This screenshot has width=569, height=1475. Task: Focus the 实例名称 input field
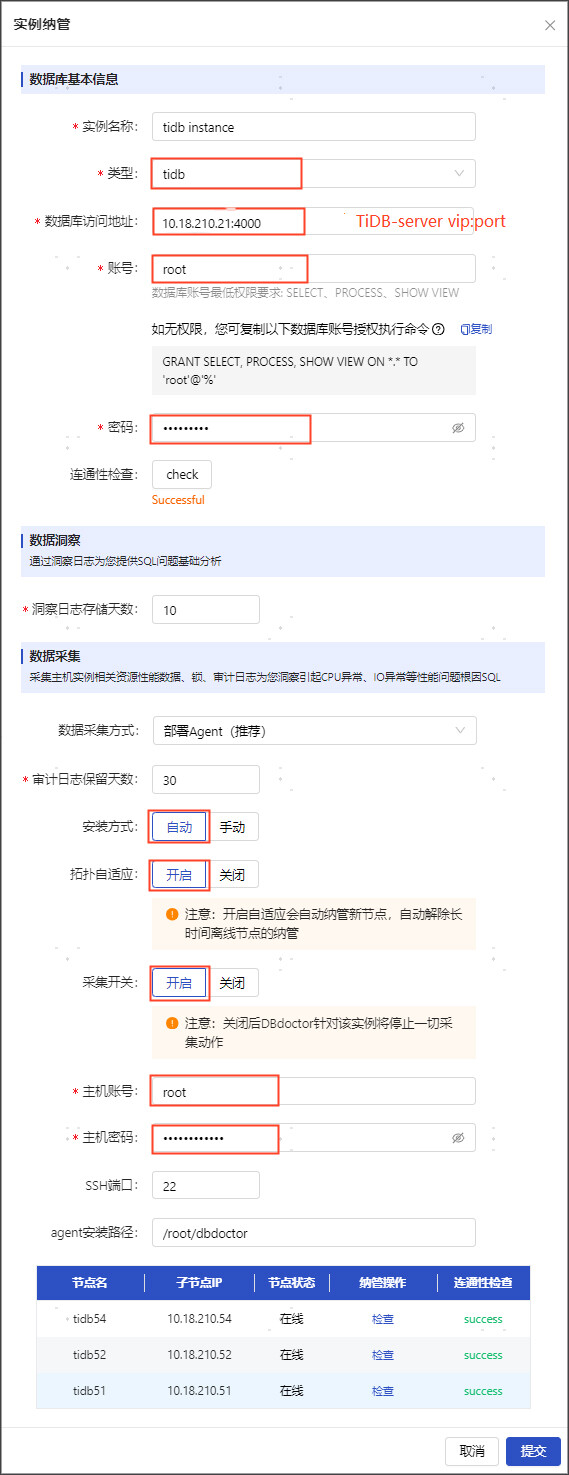[x=314, y=127]
